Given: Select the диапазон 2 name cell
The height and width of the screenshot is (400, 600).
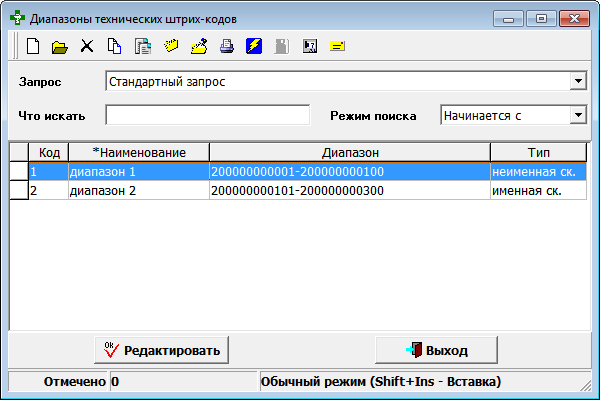Looking at the screenshot, I should [139, 190].
